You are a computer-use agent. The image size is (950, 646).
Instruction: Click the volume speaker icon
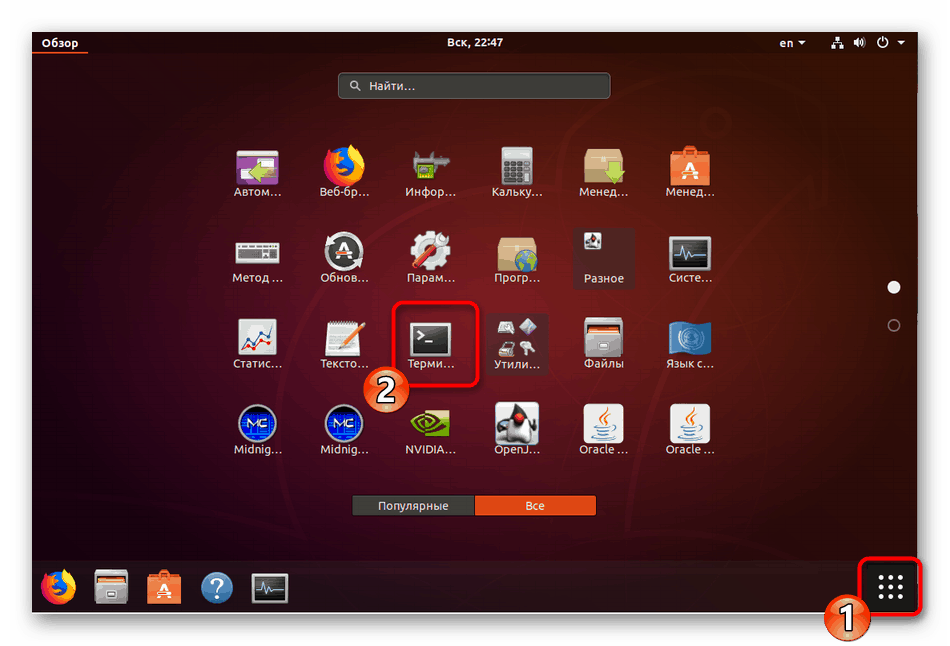pos(859,42)
